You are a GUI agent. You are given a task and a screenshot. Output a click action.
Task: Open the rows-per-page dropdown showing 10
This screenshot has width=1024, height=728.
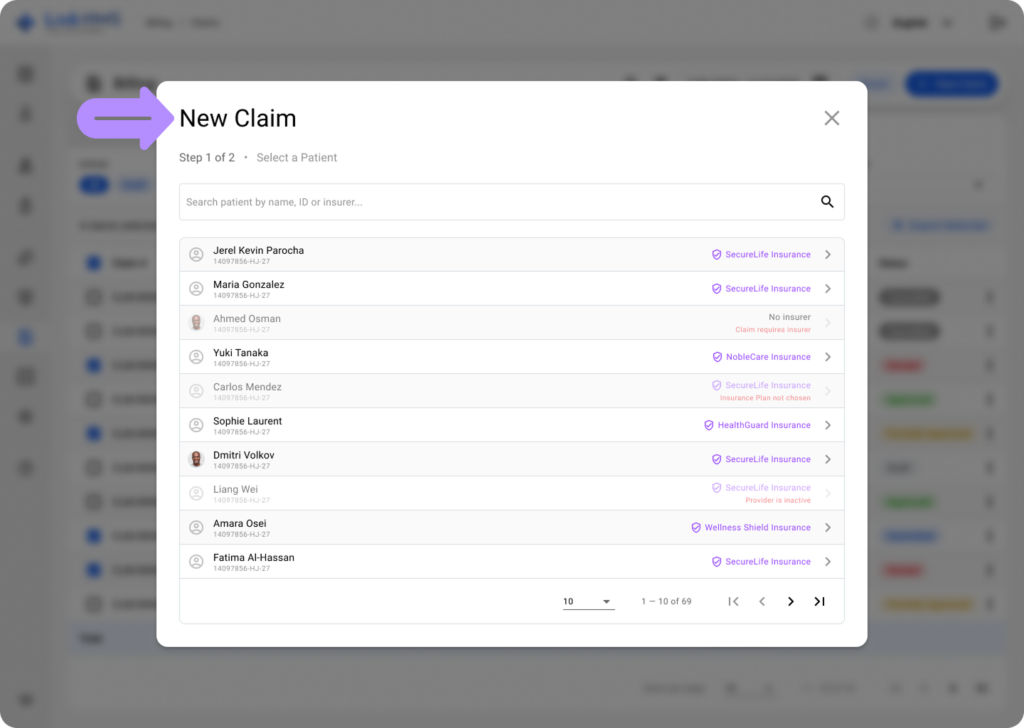588,601
